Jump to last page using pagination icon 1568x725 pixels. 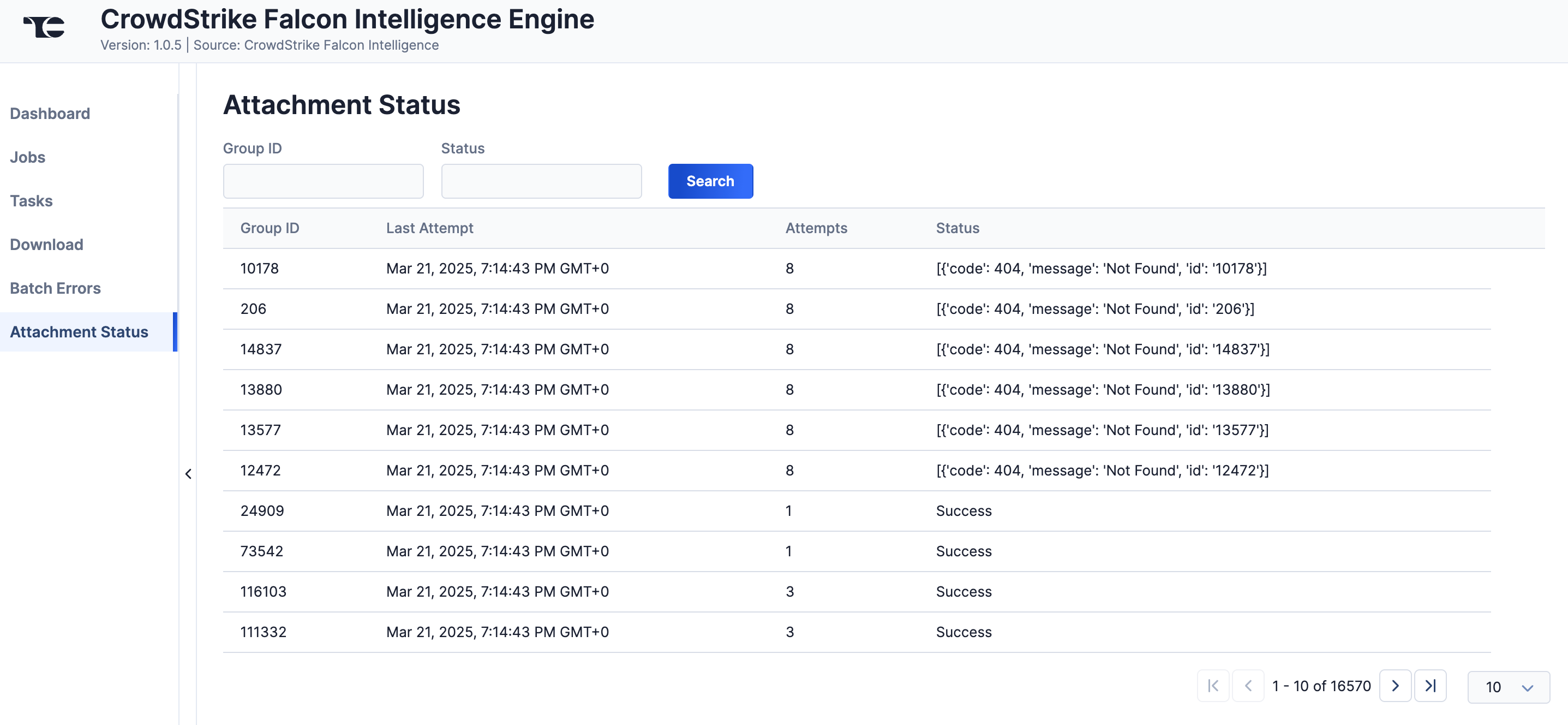(x=1431, y=686)
